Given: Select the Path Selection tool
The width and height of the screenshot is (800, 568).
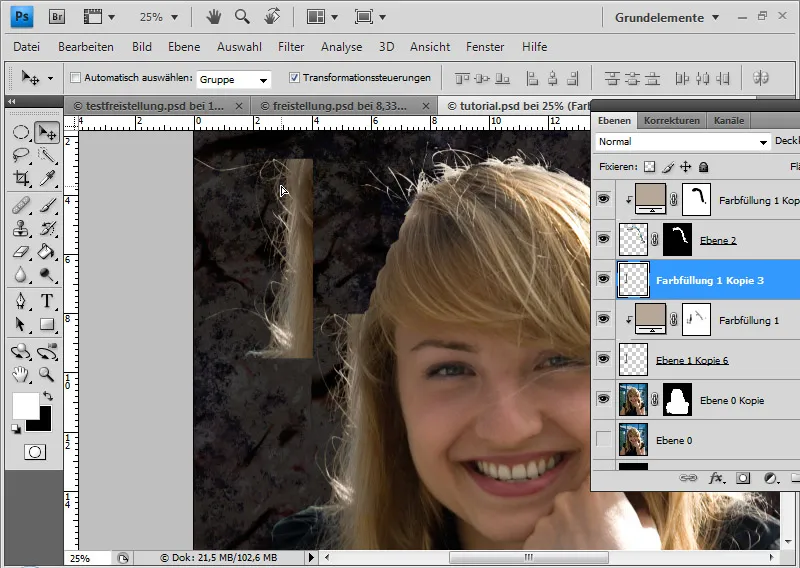Looking at the screenshot, I should tap(21, 325).
